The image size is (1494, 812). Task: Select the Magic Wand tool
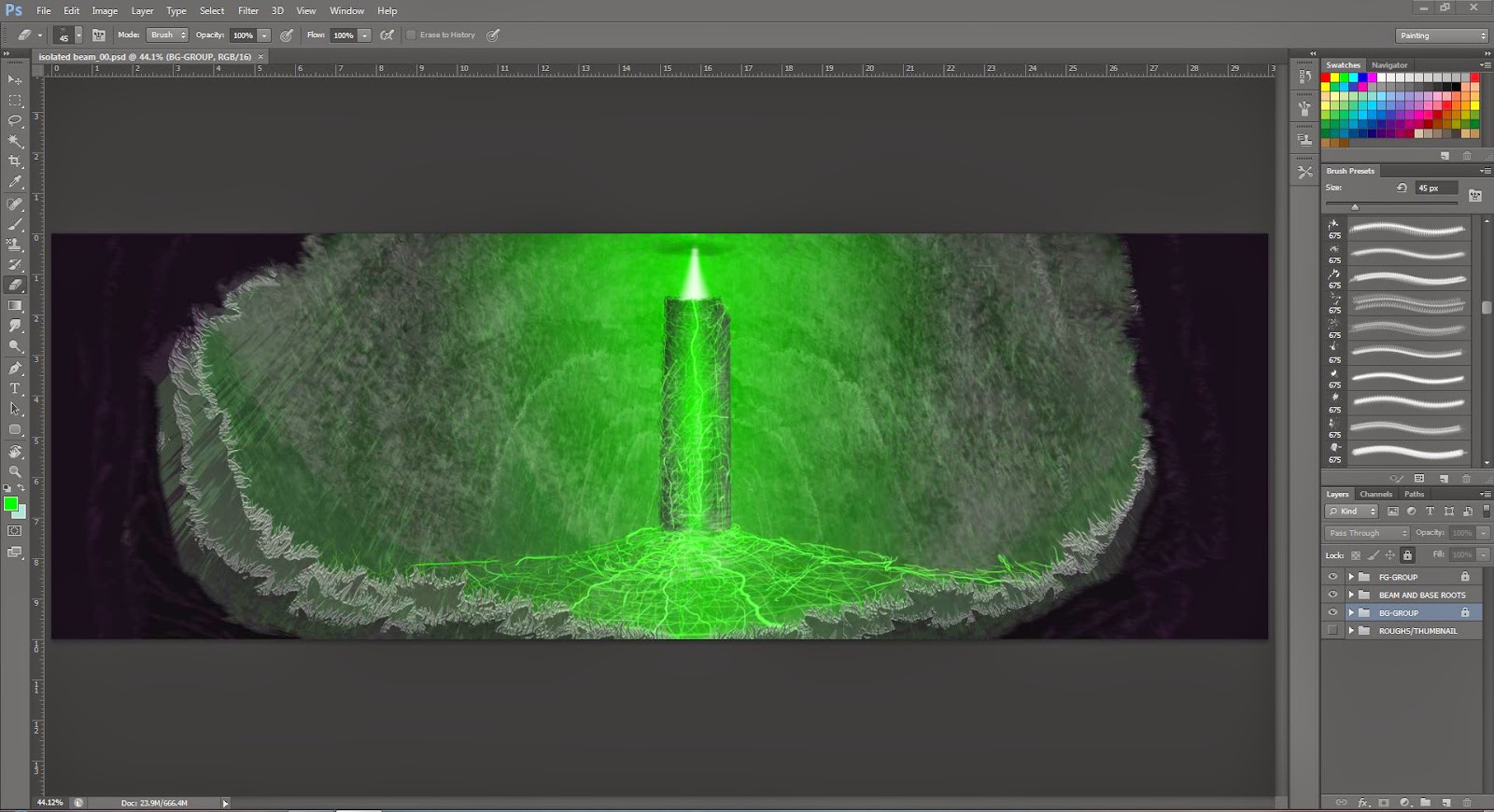[15, 142]
